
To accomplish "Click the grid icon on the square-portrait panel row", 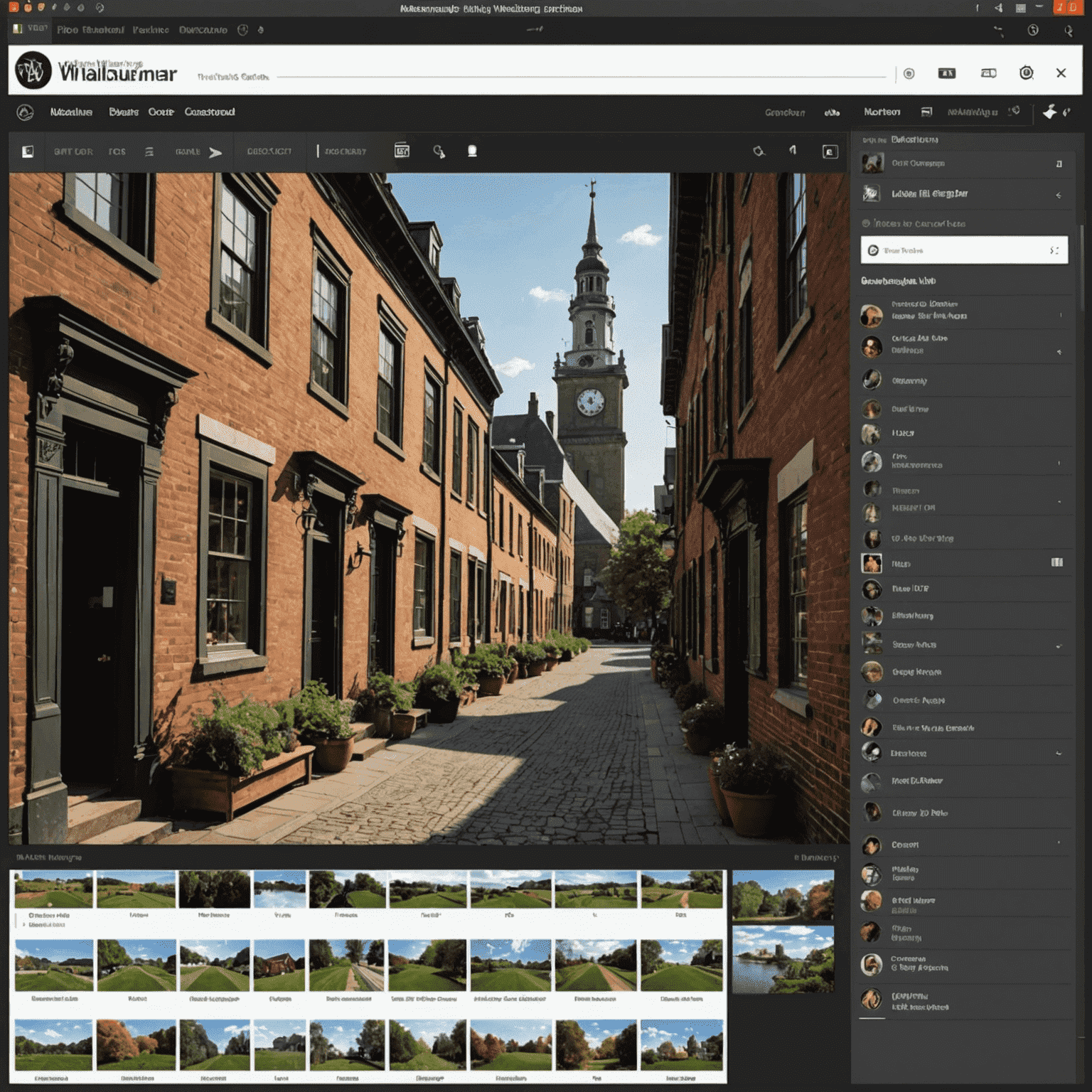I will point(1057,562).
